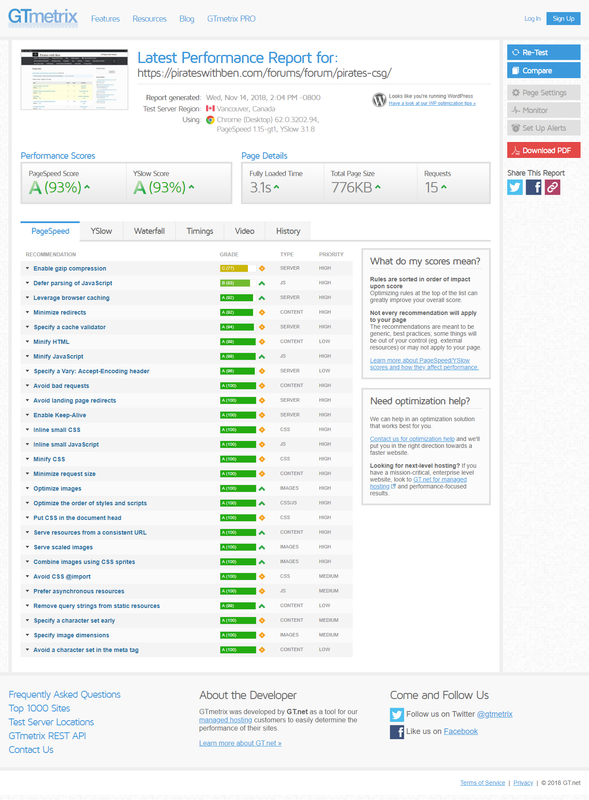The width and height of the screenshot is (589, 800).
Task: Share report via Facebook icon
Action: [533, 187]
